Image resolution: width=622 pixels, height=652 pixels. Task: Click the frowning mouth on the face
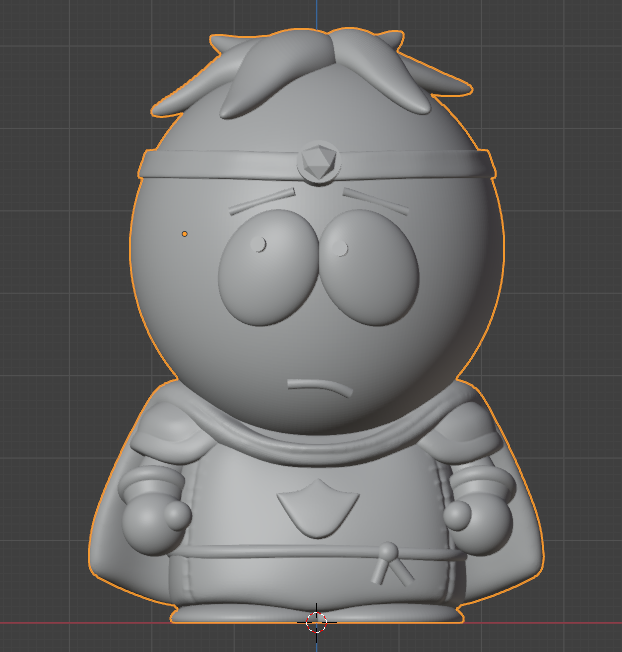point(320,387)
